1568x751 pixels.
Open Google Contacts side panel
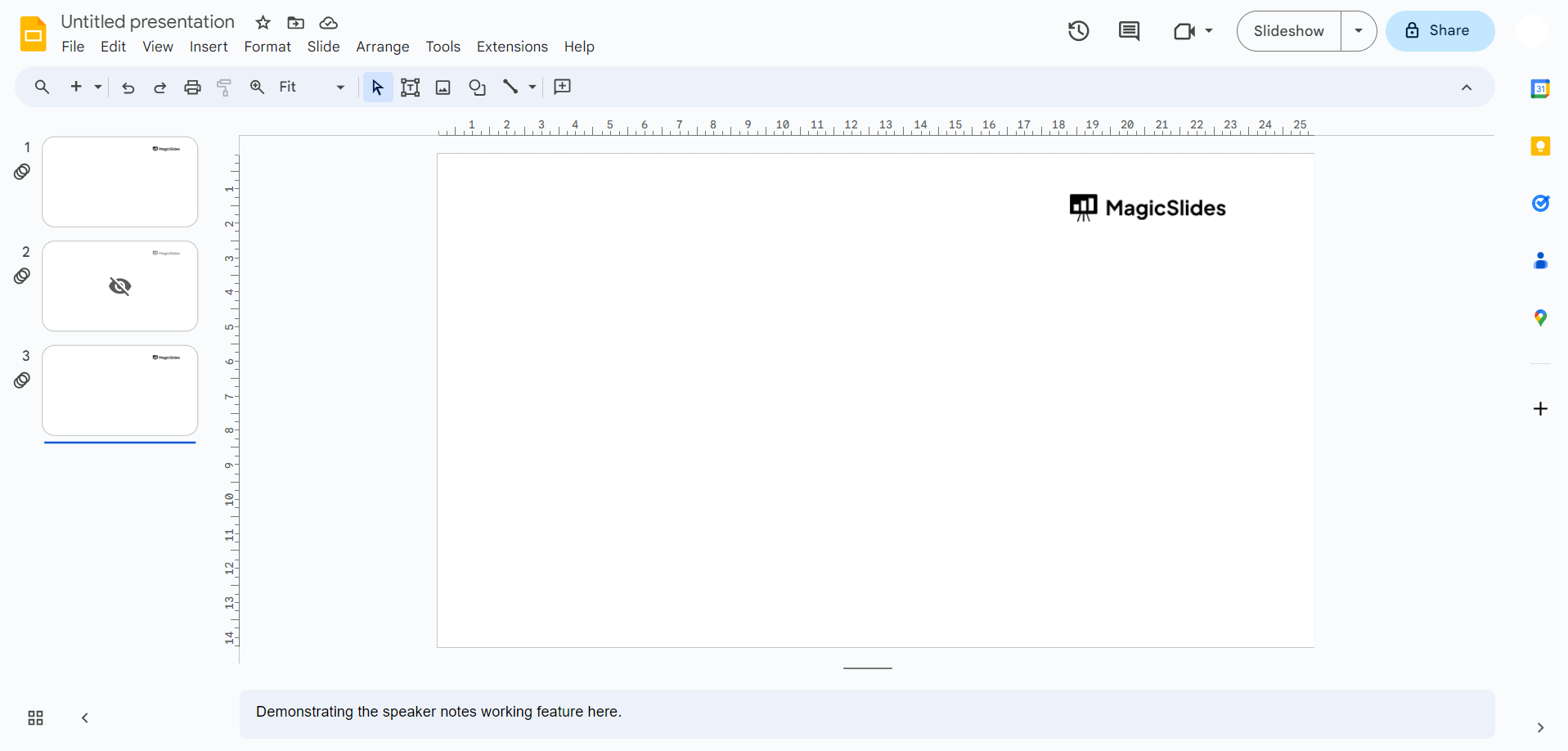click(1540, 261)
